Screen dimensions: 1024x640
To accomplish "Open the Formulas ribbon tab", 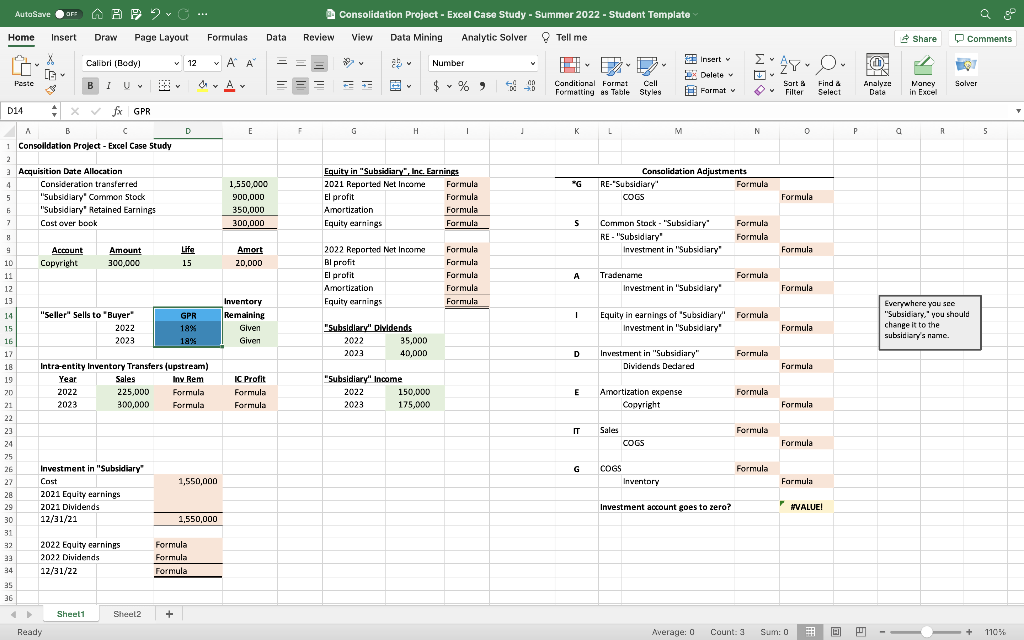I will click(227, 37).
